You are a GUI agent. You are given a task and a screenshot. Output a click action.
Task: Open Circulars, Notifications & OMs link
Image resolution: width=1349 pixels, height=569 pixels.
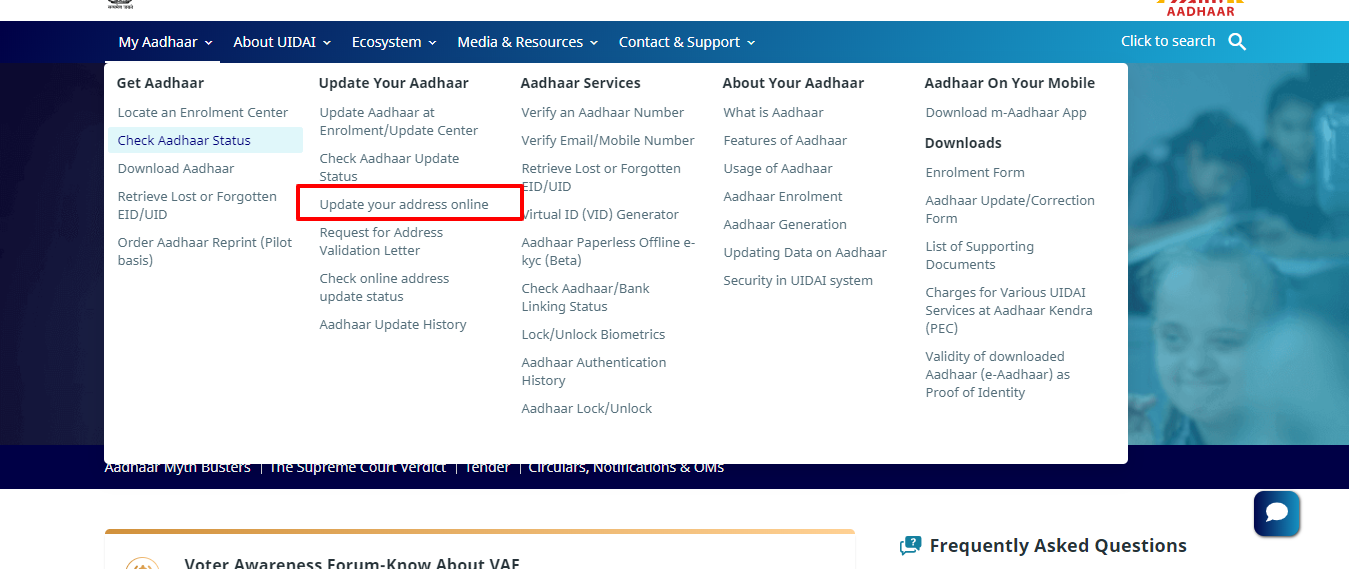tap(626, 467)
